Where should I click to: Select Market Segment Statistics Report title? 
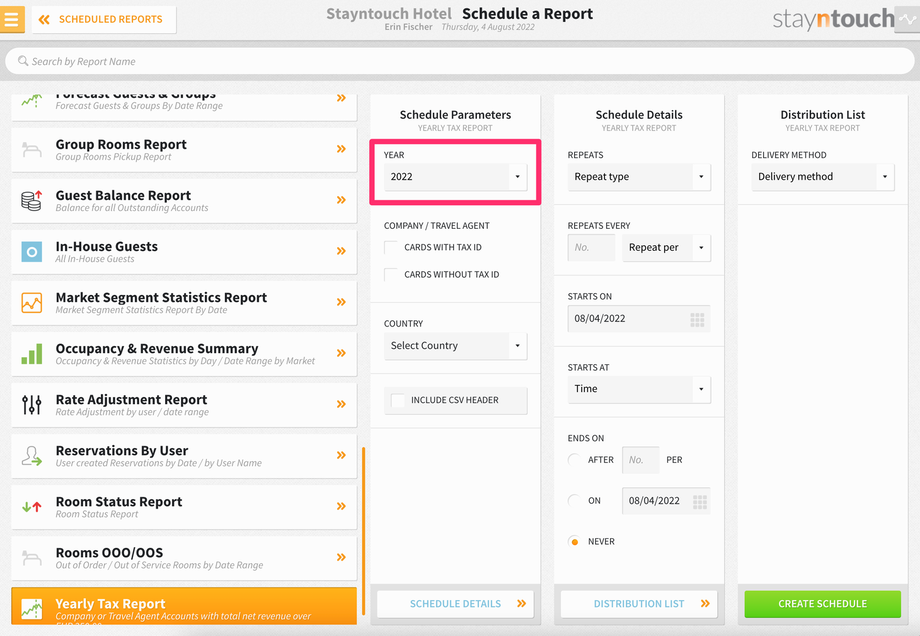[161, 297]
